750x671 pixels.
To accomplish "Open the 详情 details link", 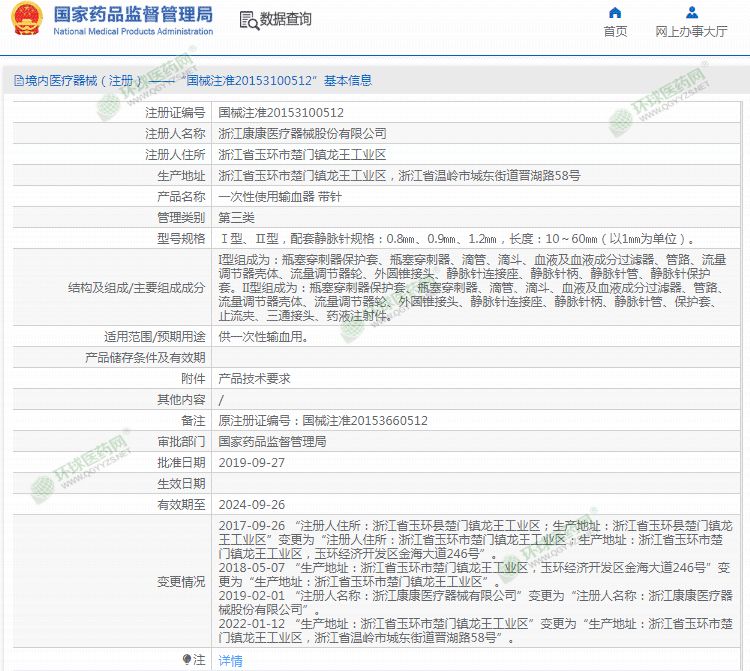I will pyautogui.click(x=230, y=660).
